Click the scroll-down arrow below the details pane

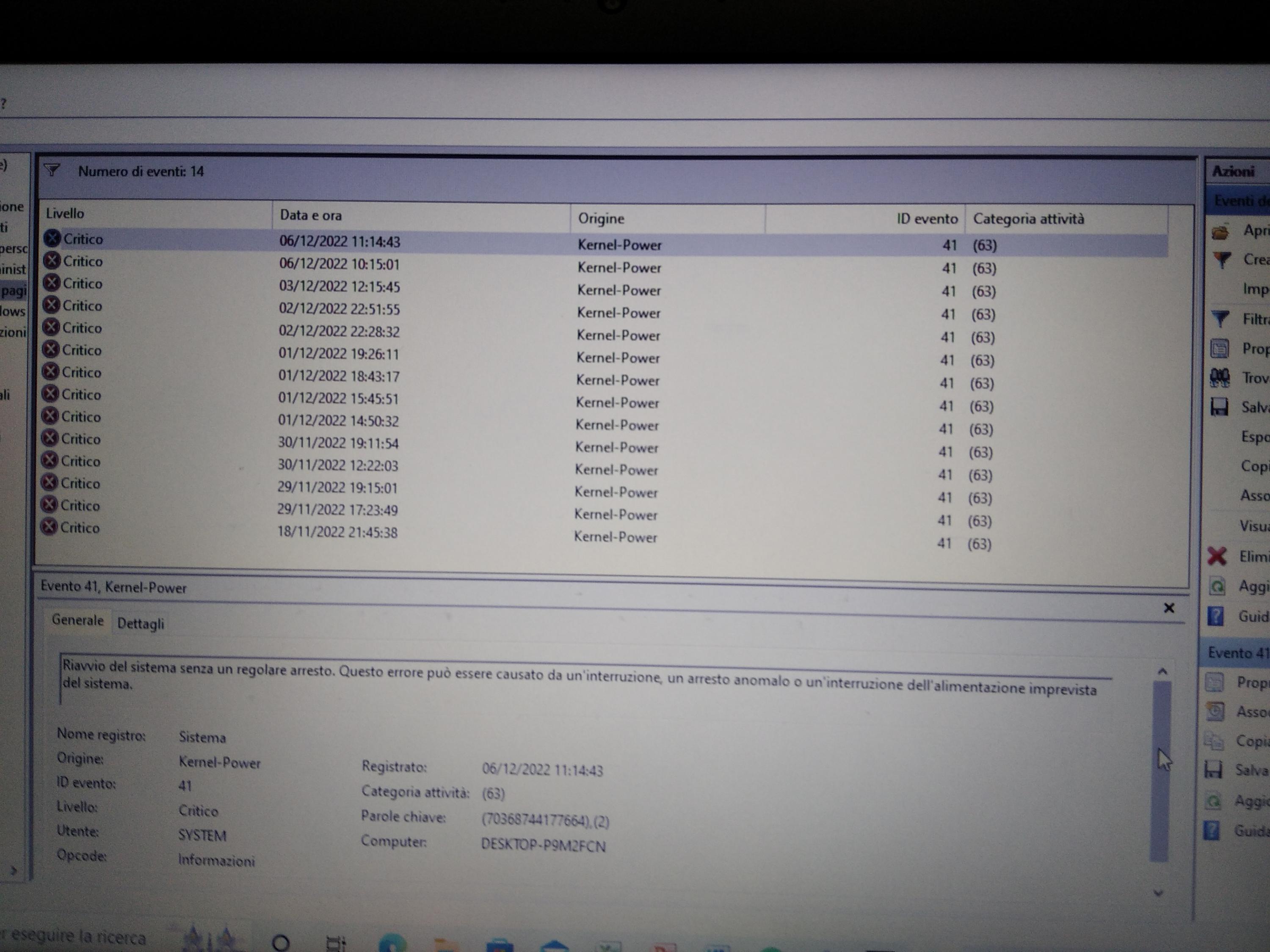click(x=1158, y=893)
